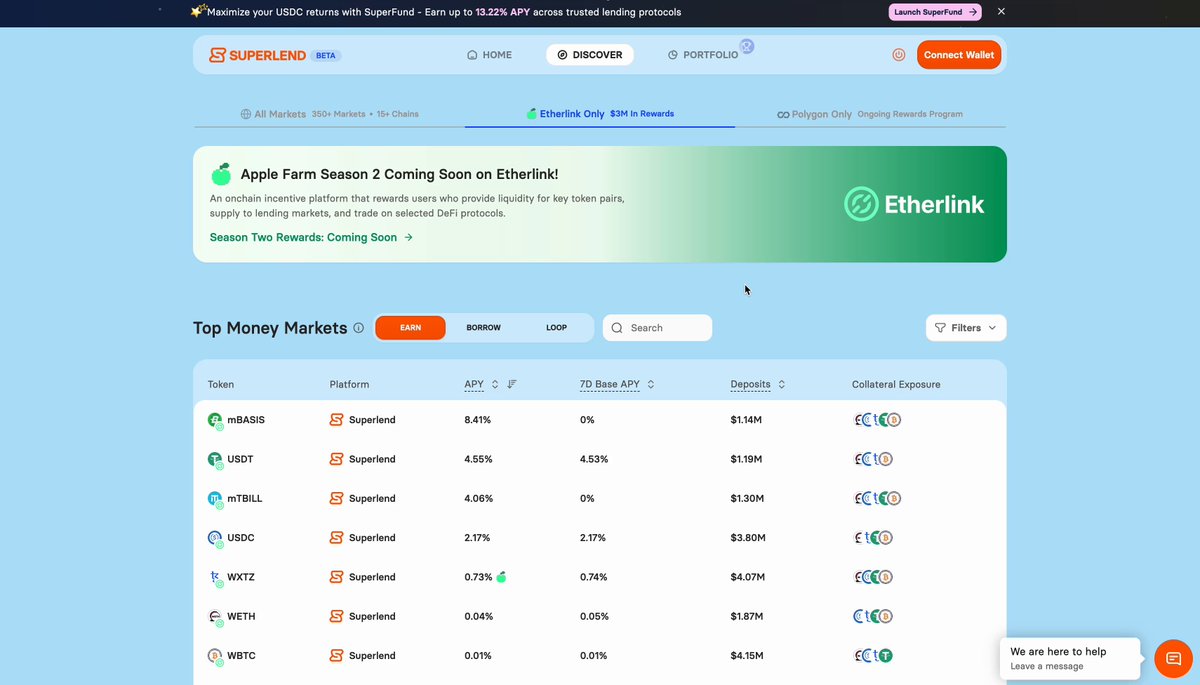Open the live chat widget icon
The width and height of the screenshot is (1200, 685).
(1174, 659)
